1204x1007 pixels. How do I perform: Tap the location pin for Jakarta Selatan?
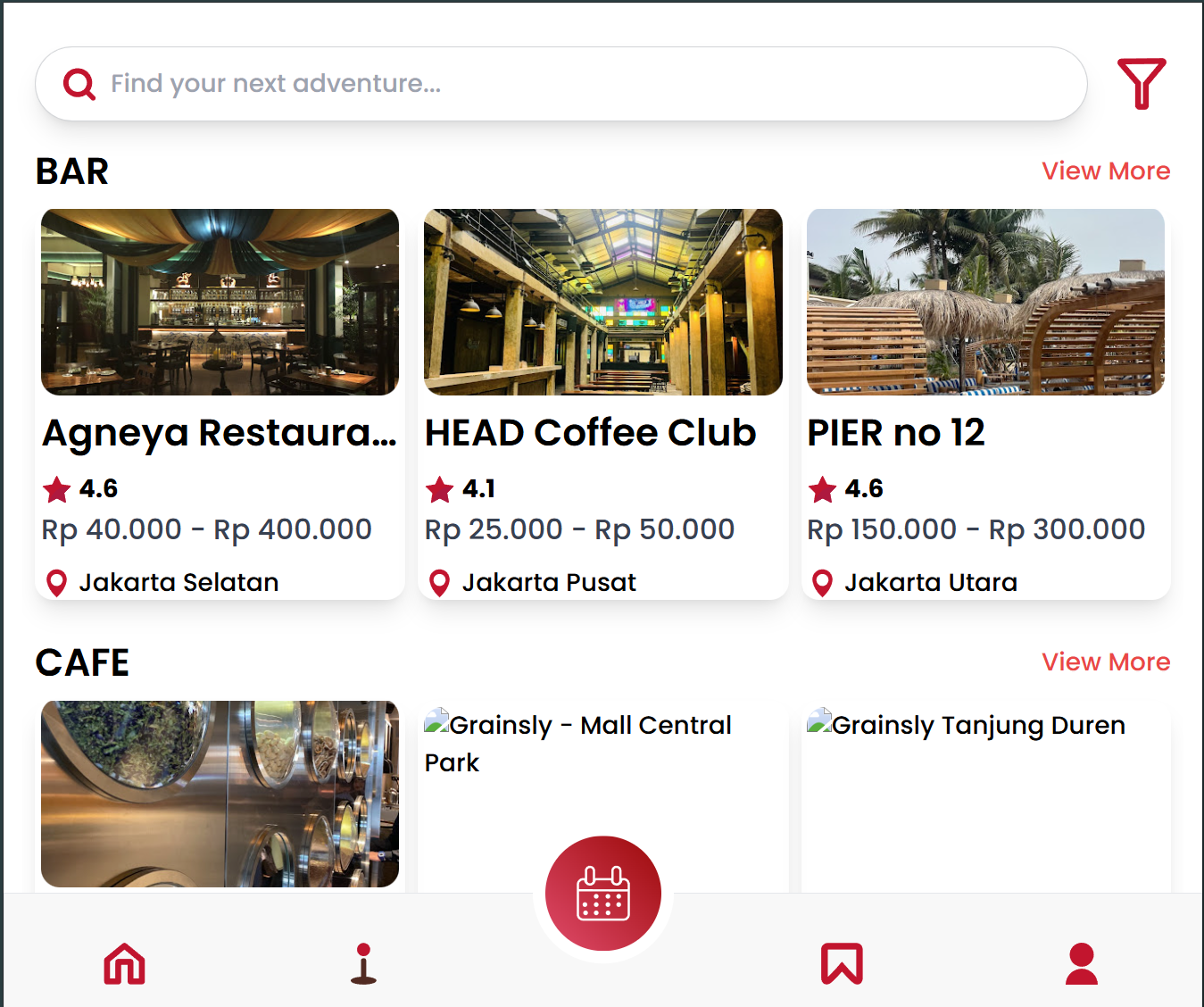click(x=56, y=583)
